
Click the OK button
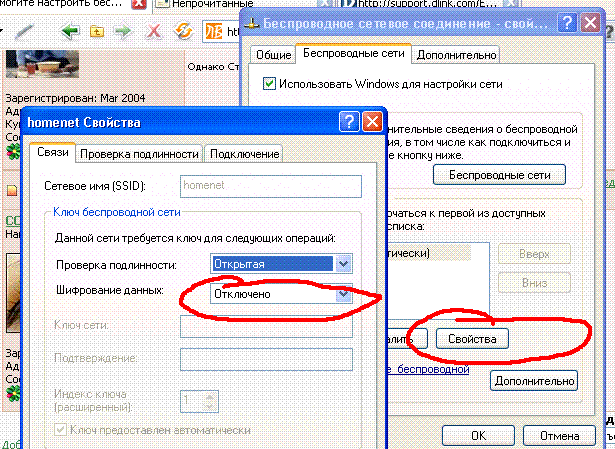479,436
